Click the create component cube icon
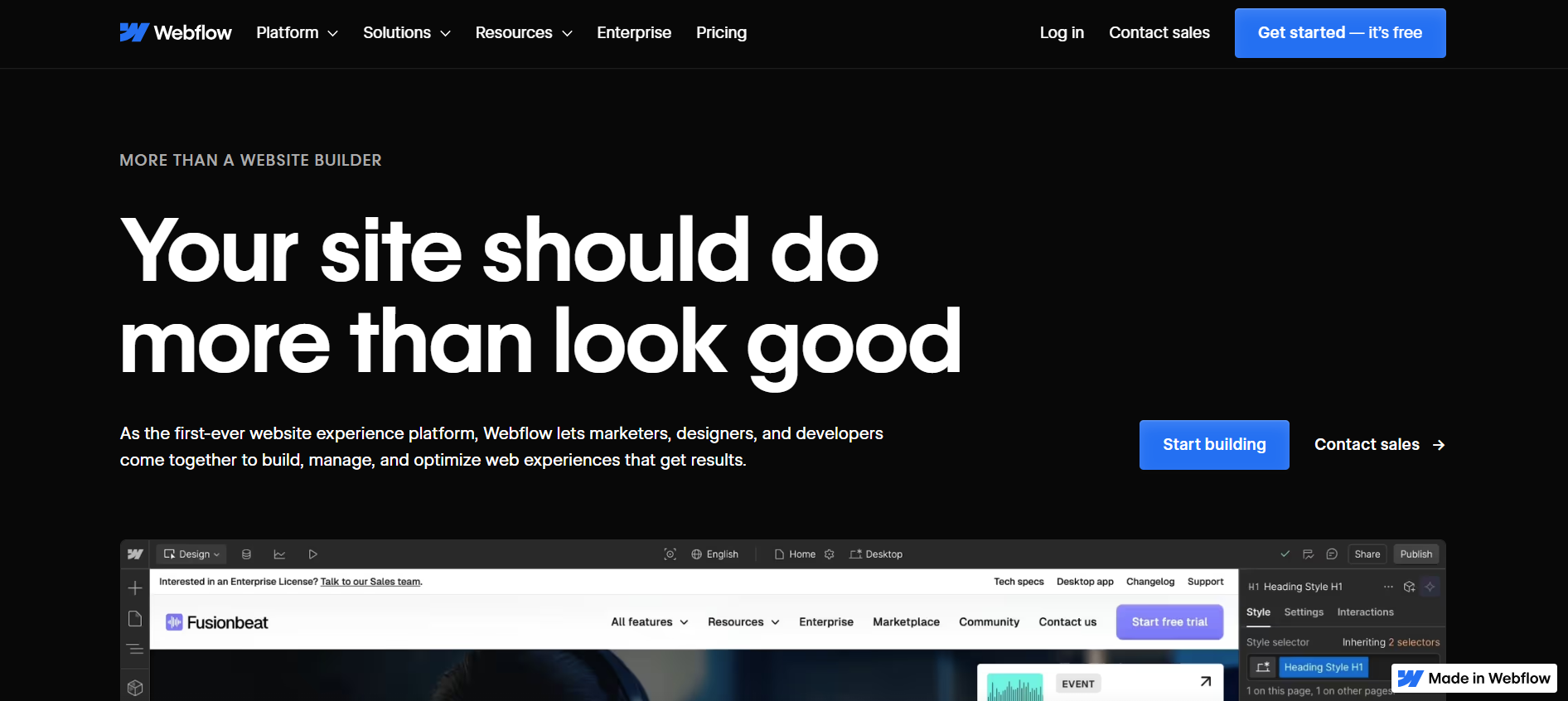Viewport: 1568px width, 701px height. [x=1409, y=587]
